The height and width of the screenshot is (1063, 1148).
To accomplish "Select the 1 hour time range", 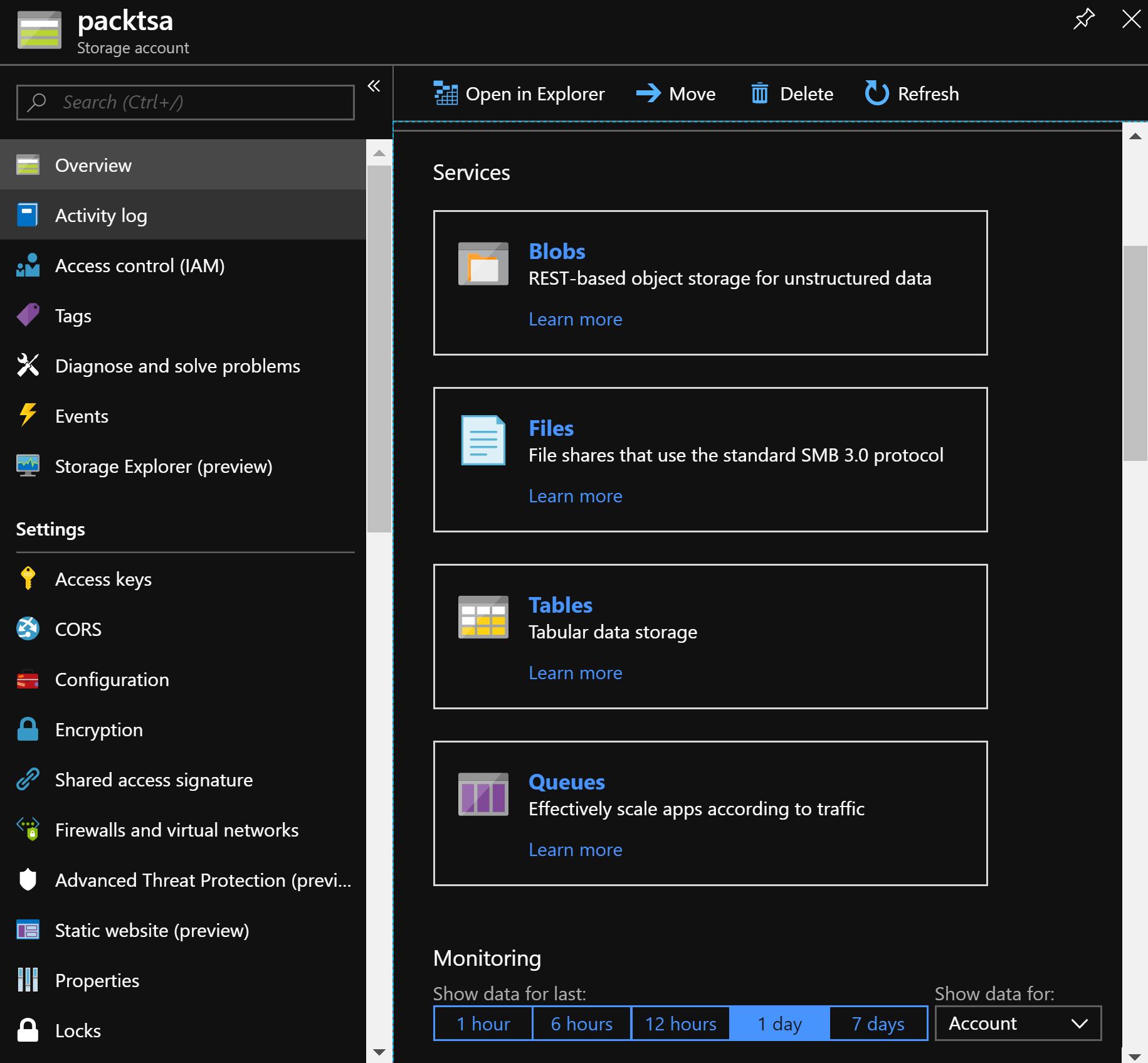I will pyautogui.click(x=483, y=1023).
